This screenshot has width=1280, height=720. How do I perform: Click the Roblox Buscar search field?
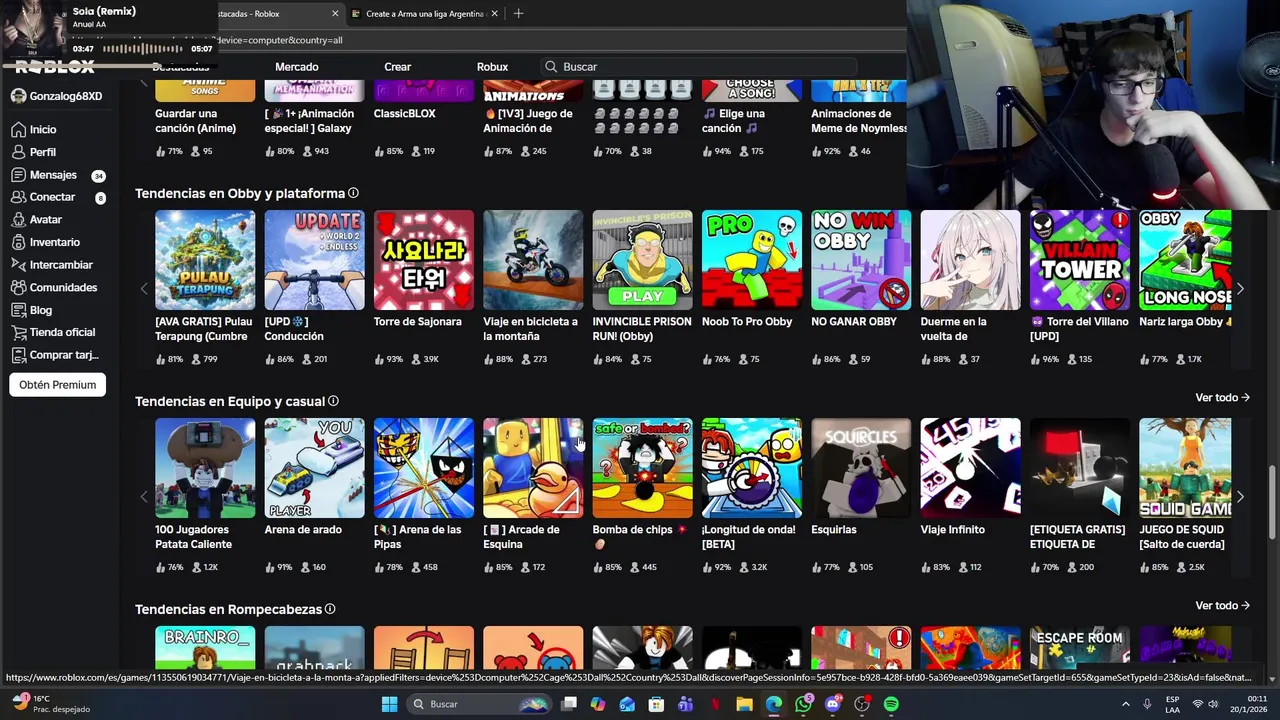(x=700, y=67)
